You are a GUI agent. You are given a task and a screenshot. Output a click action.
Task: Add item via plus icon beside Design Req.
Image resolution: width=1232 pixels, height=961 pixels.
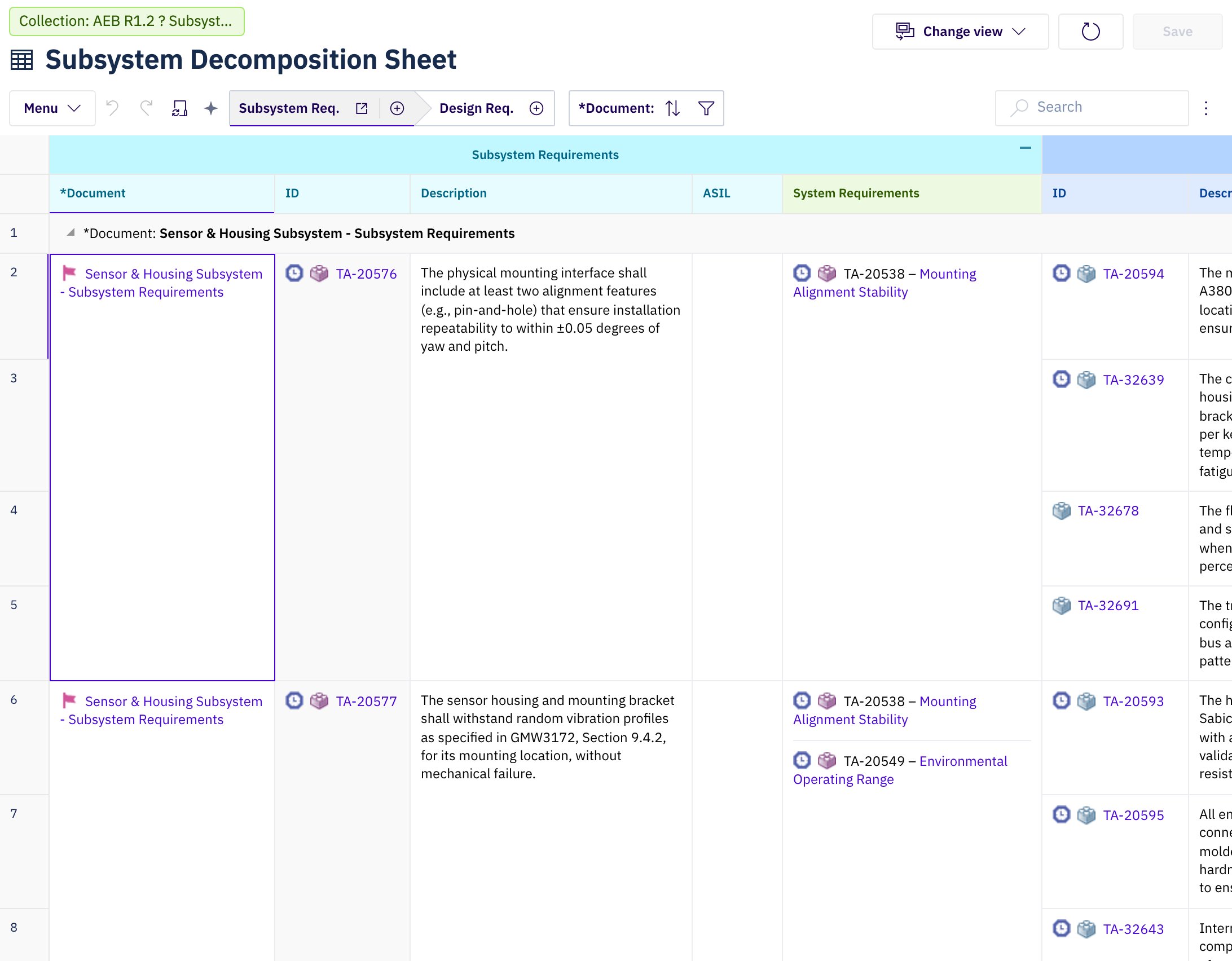coord(536,108)
